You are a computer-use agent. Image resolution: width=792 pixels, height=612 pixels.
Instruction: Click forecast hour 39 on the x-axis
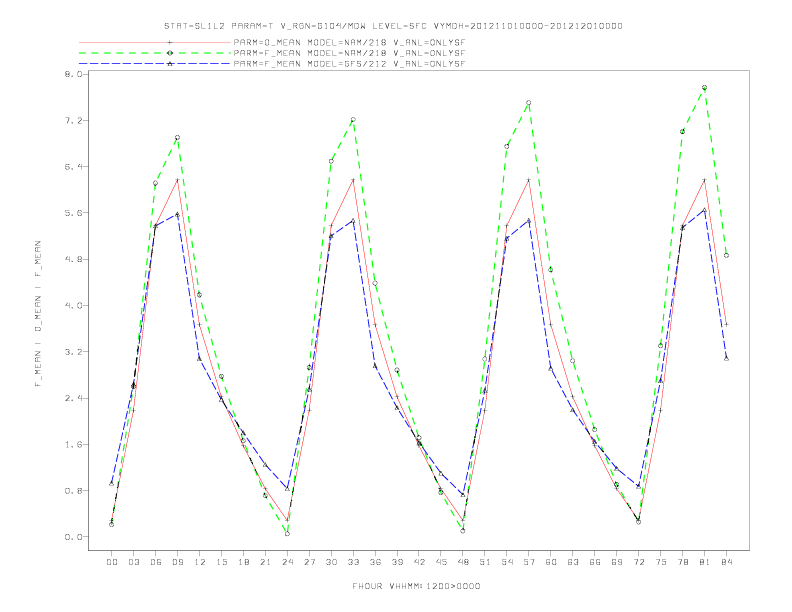[397, 562]
